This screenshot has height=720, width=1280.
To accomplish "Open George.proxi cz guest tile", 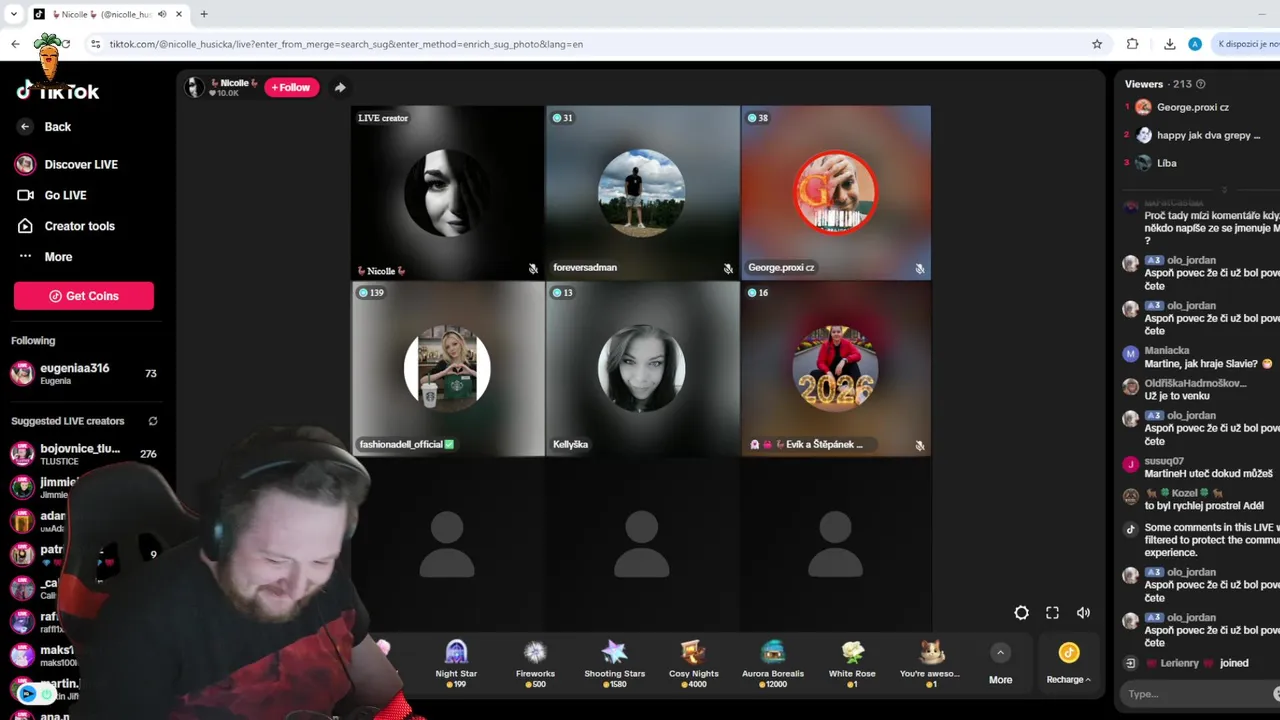I will tap(836, 193).
